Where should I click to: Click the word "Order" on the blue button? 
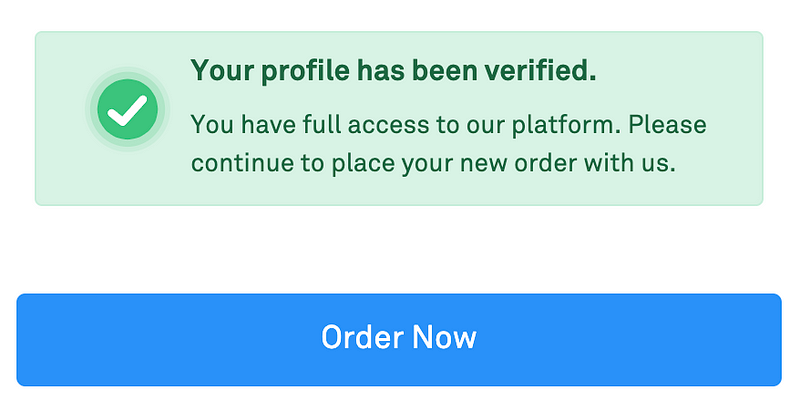(x=362, y=337)
